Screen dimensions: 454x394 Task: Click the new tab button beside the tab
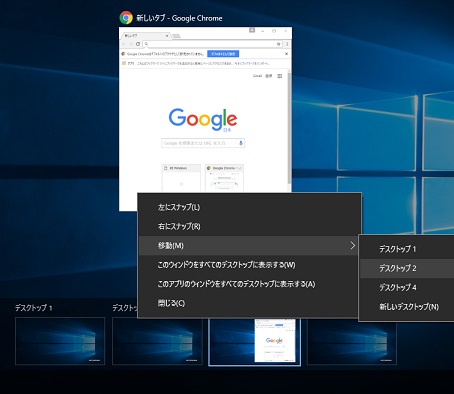pos(176,36)
